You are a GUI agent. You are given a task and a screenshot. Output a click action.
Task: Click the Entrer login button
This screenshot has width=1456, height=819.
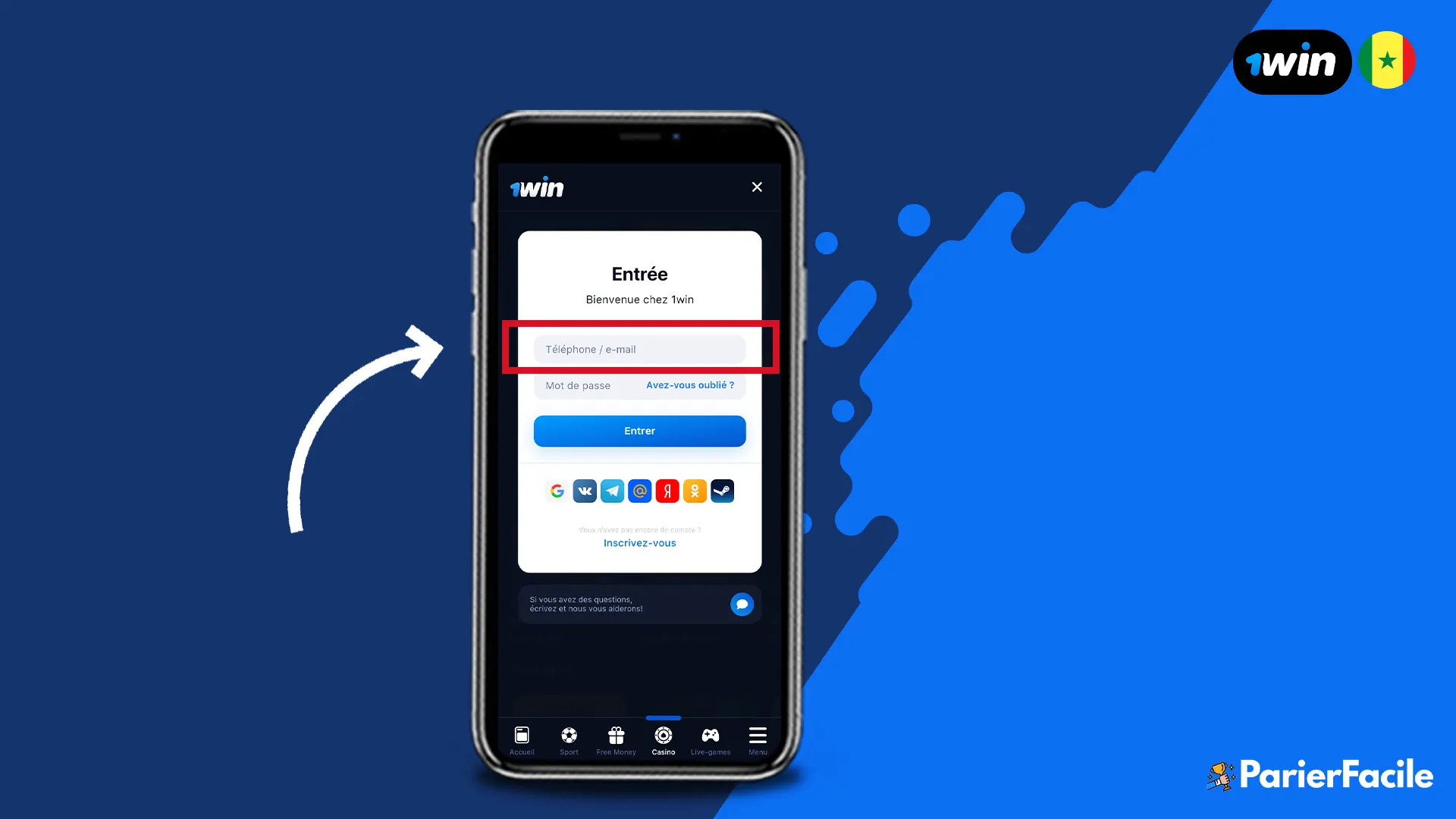640,430
